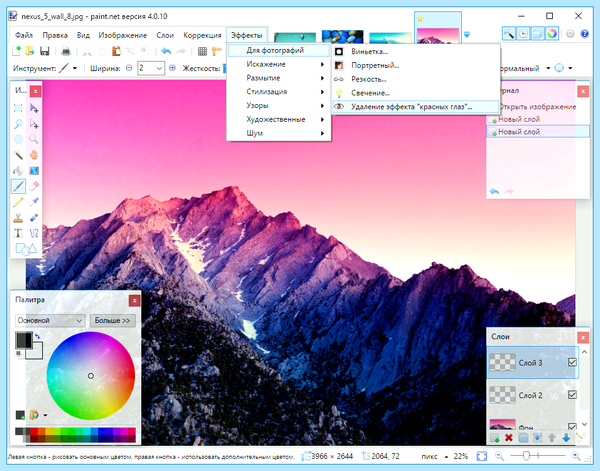This screenshot has width=600, height=471.
Task: Select the Magic Wand tool
Action: point(18,155)
